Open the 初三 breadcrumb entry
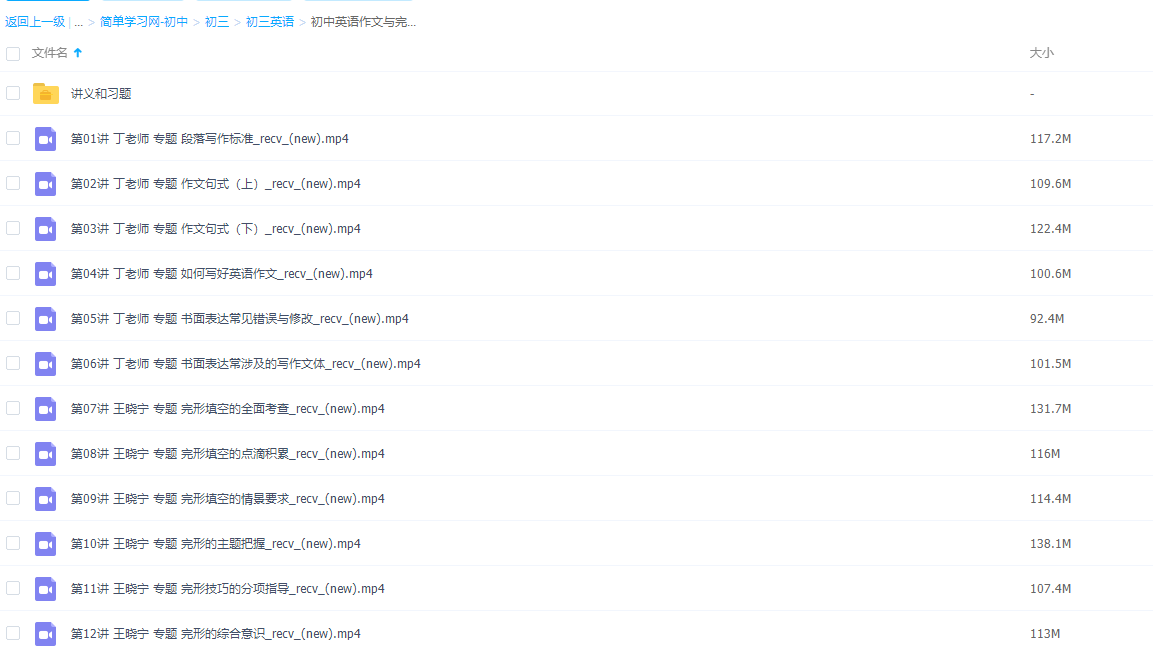Screen dimensions: 1153x650 (x=217, y=20)
